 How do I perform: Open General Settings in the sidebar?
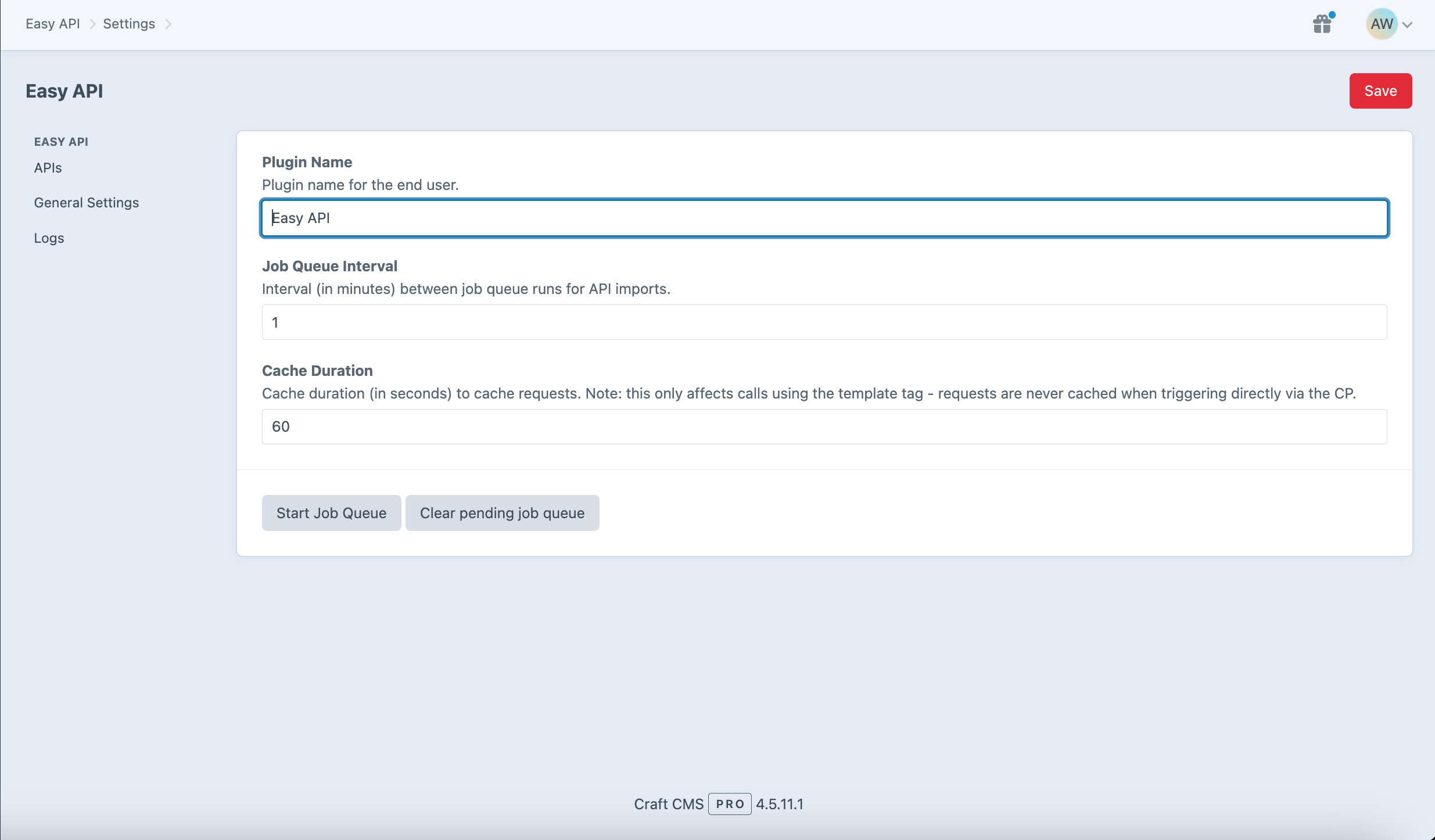coord(87,203)
